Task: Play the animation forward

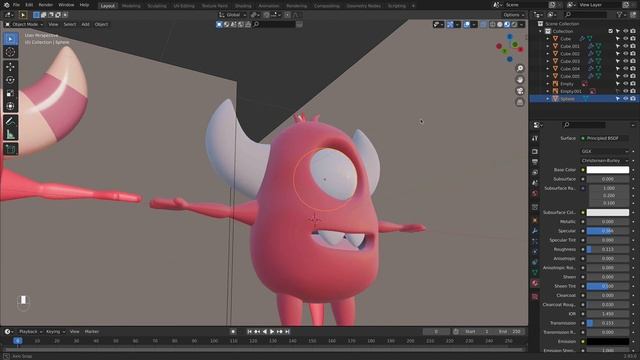Action: [272, 332]
